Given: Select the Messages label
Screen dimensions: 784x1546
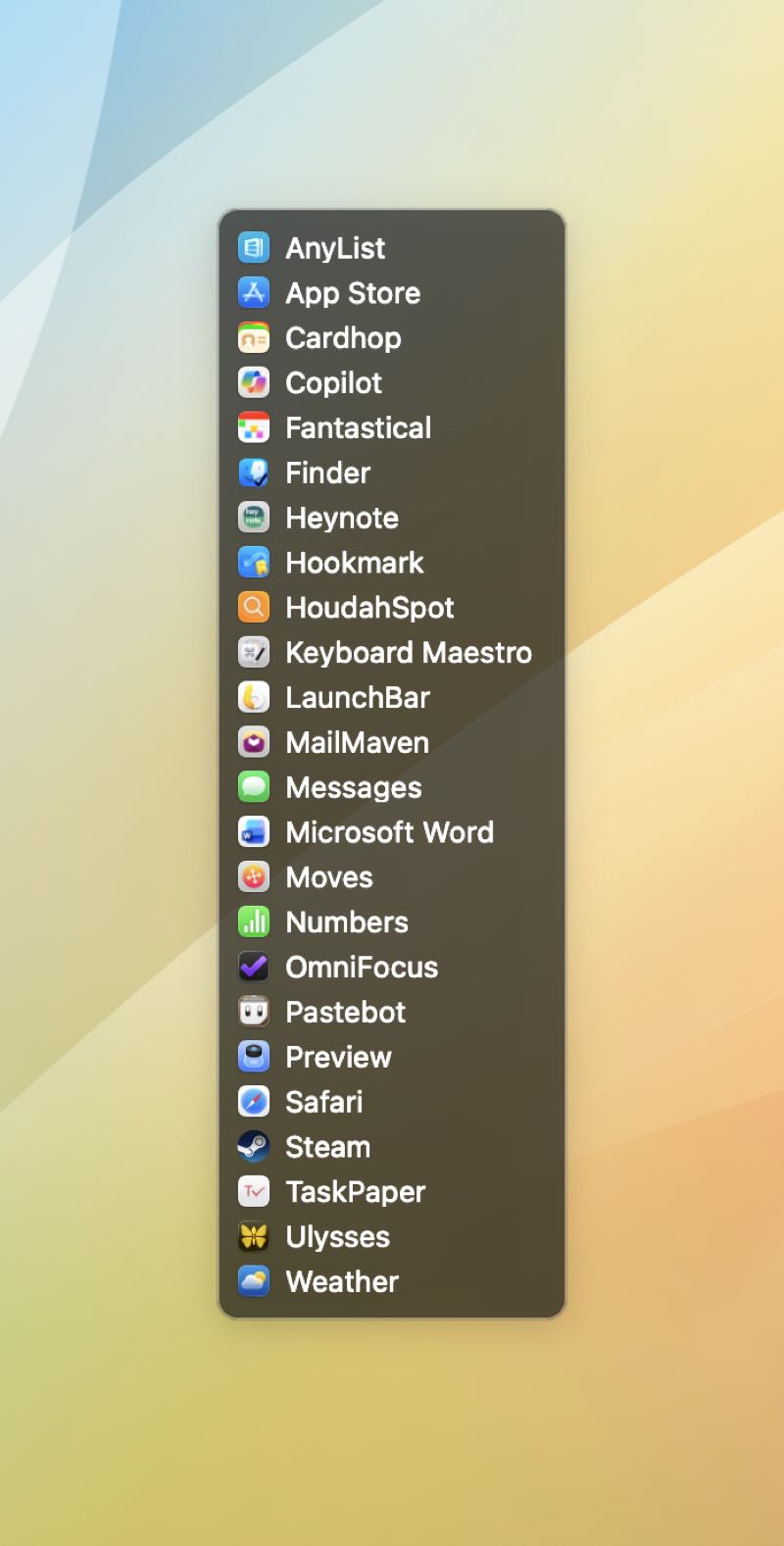Looking at the screenshot, I should 354,788.
